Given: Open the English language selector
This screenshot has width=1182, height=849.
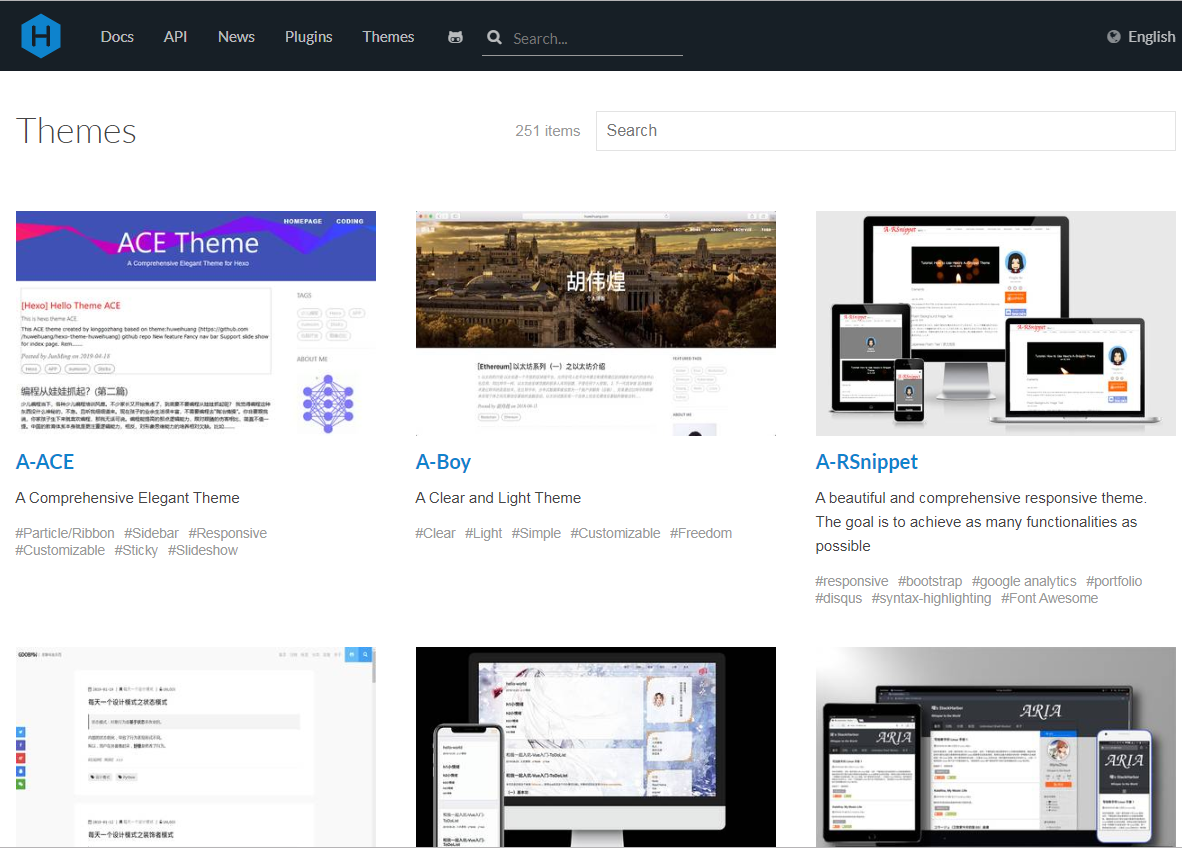Looking at the screenshot, I should [x=1151, y=37].
